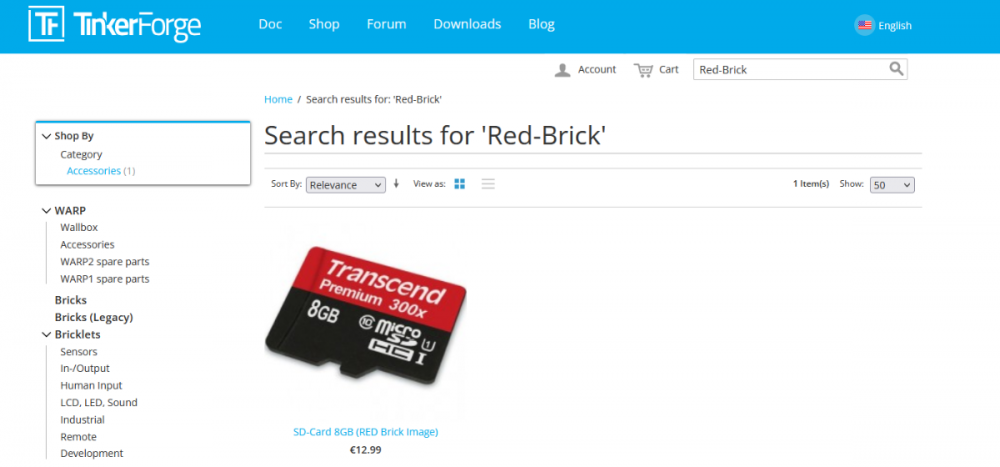This screenshot has height=467, width=1000.
Task: Switch to grid view icon
Action: click(459, 184)
